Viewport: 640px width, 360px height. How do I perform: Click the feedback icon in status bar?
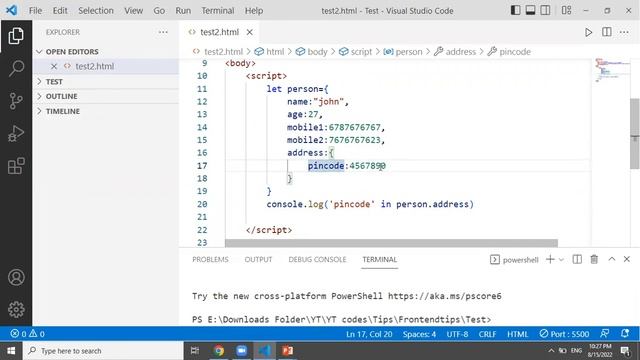pyautogui.click(x=604, y=334)
